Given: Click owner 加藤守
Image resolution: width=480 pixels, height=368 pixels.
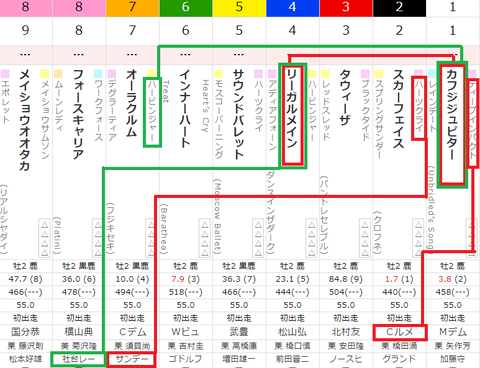Looking at the screenshot, I should coord(453,359).
